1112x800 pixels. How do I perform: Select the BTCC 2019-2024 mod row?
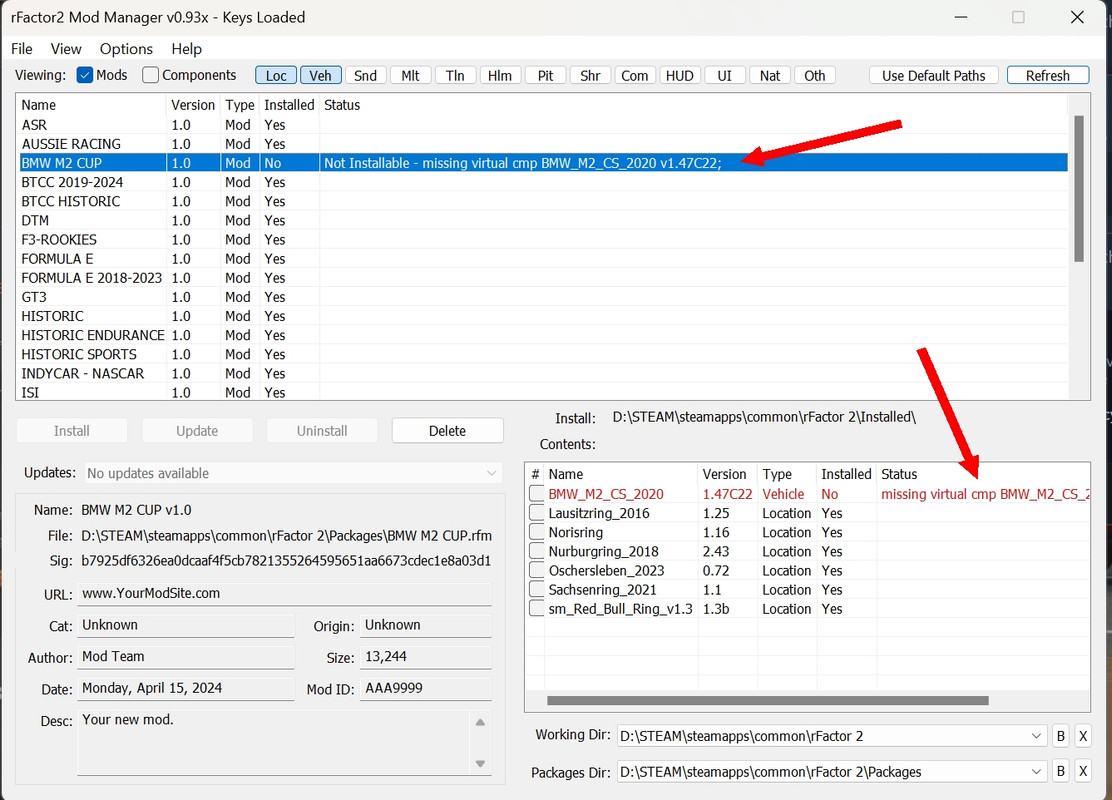coord(543,182)
